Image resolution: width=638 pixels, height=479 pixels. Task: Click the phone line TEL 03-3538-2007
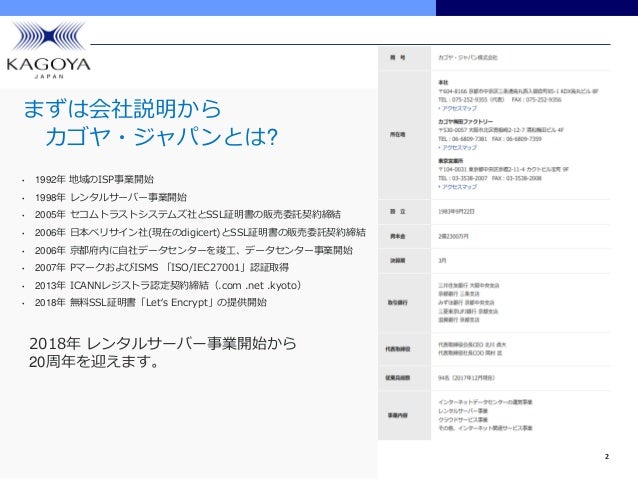coord(490,178)
